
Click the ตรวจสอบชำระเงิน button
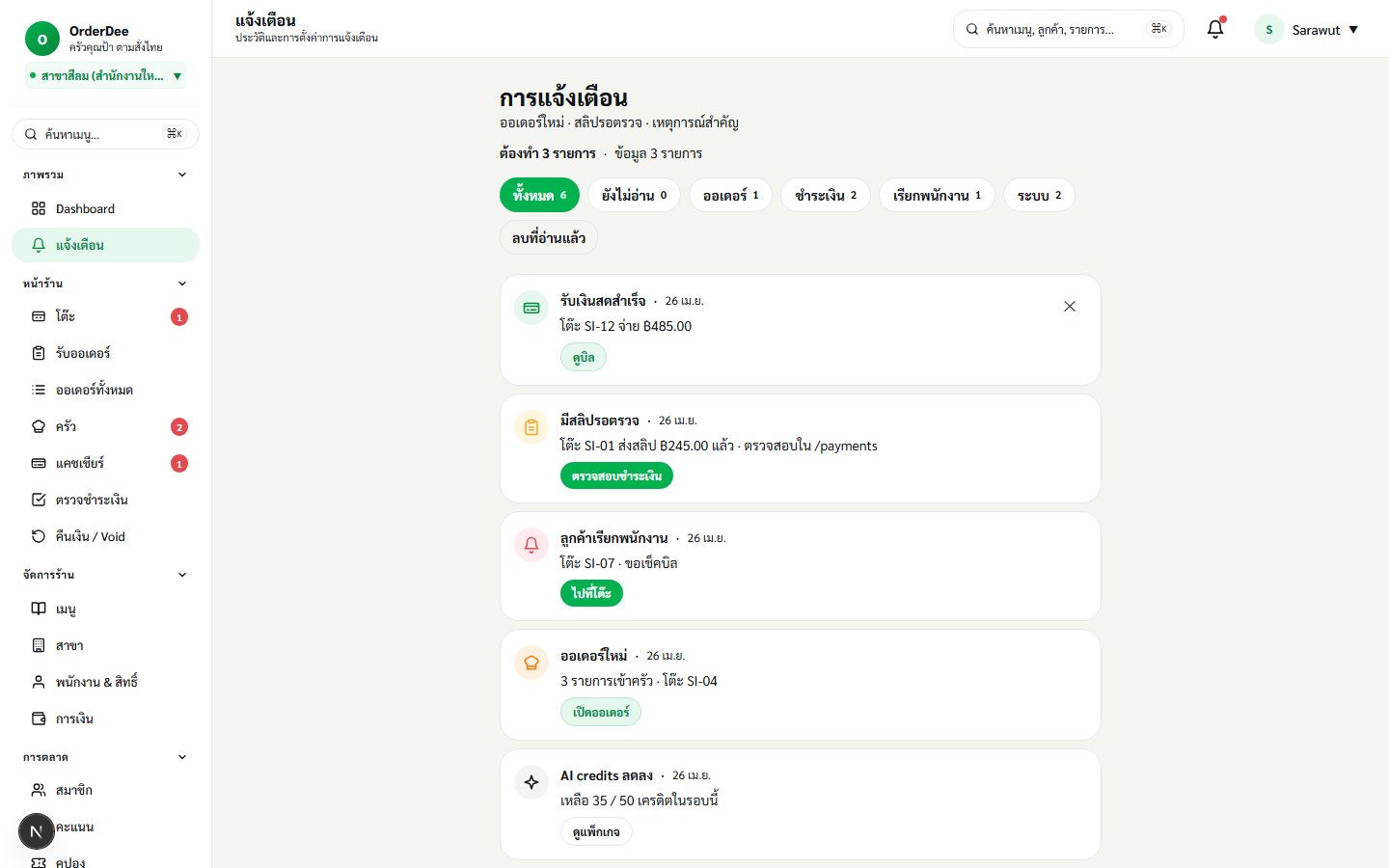pyautogui.click(x=616, y=475)
